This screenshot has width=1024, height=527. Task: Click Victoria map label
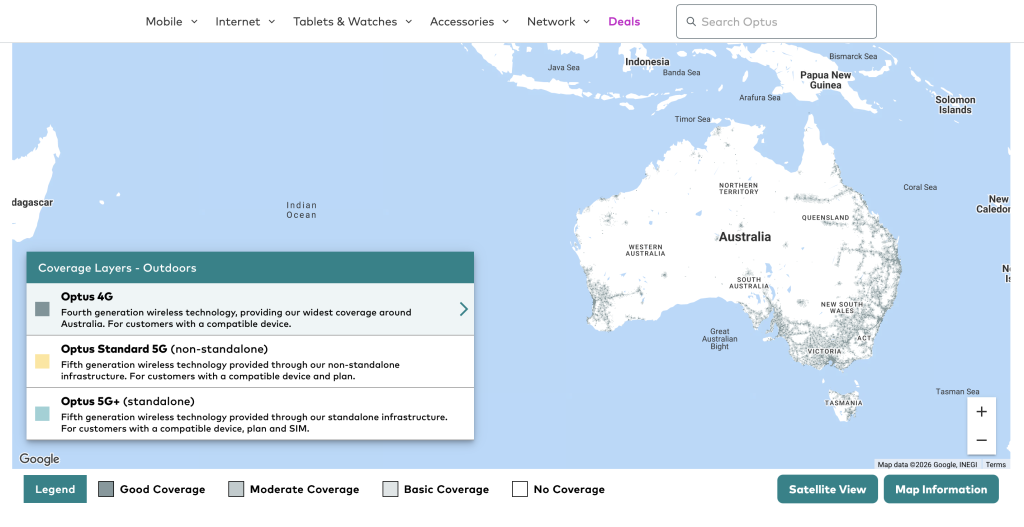[x=824, y=351]
